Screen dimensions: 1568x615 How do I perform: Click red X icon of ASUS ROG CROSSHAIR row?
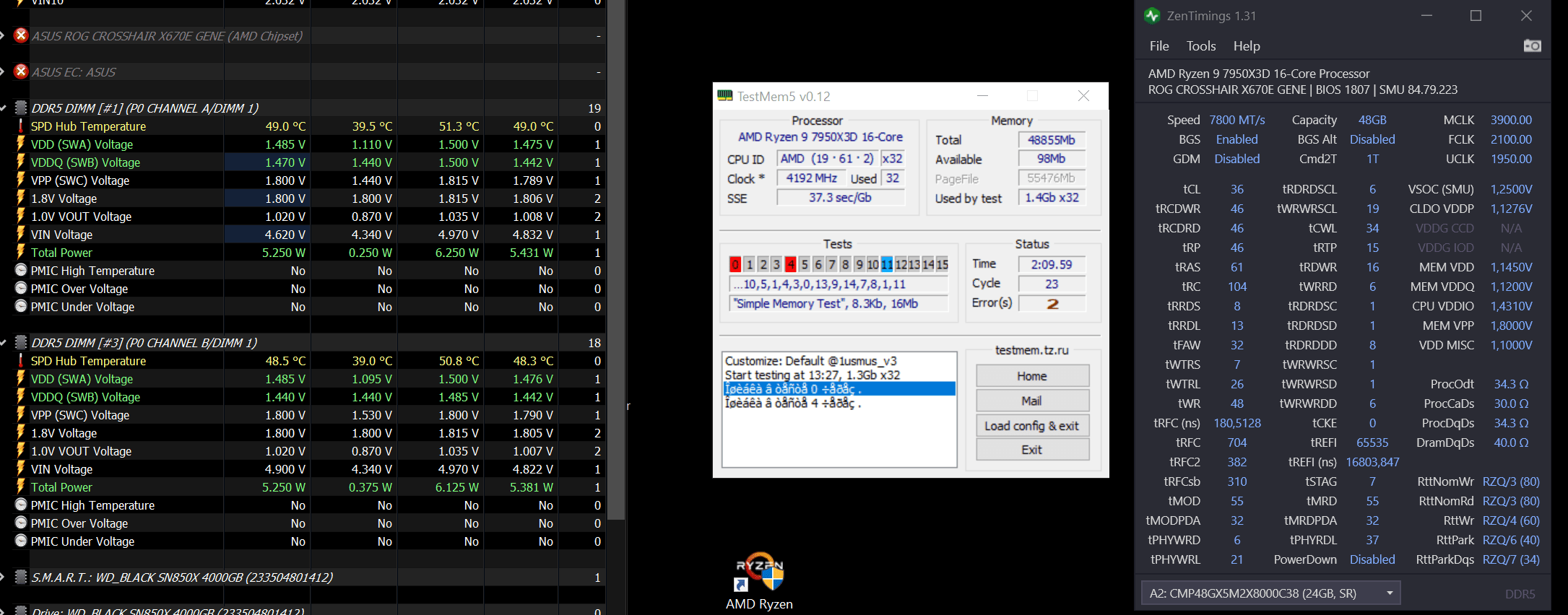click(21, 35)
